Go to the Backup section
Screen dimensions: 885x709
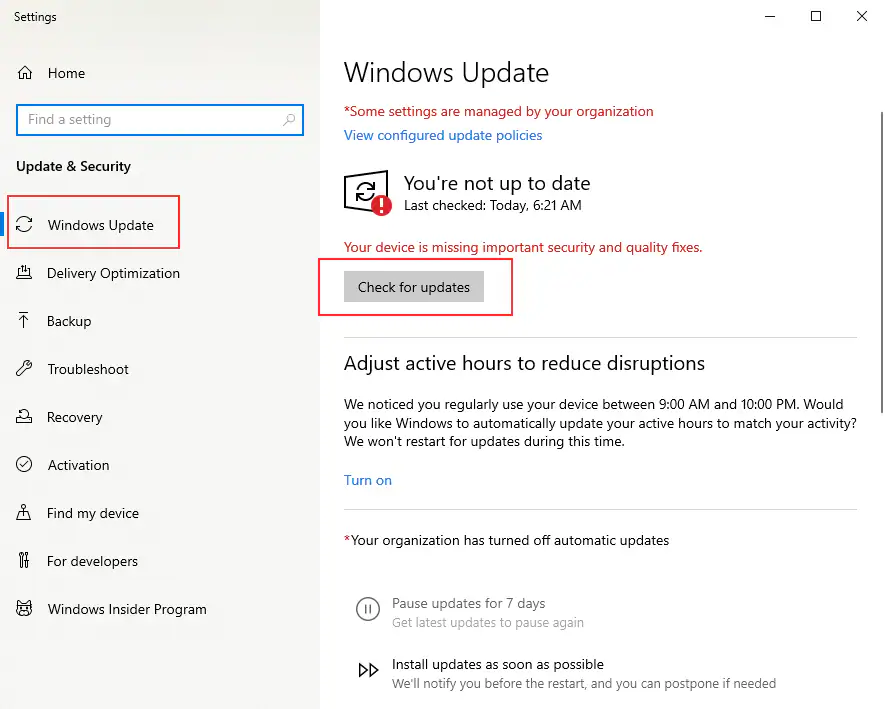click(69, 321)
